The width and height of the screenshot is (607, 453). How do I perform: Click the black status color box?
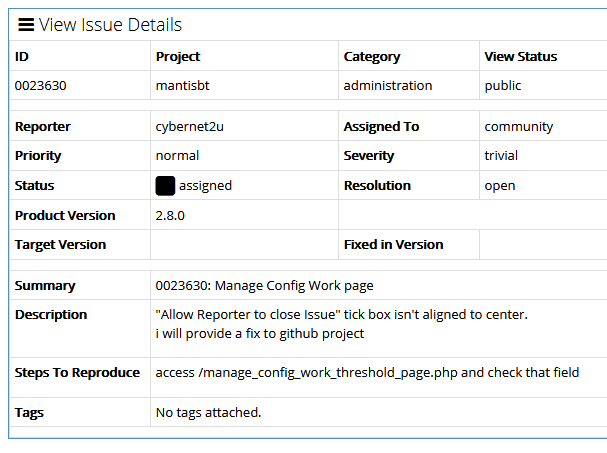[x=165, y=186]
